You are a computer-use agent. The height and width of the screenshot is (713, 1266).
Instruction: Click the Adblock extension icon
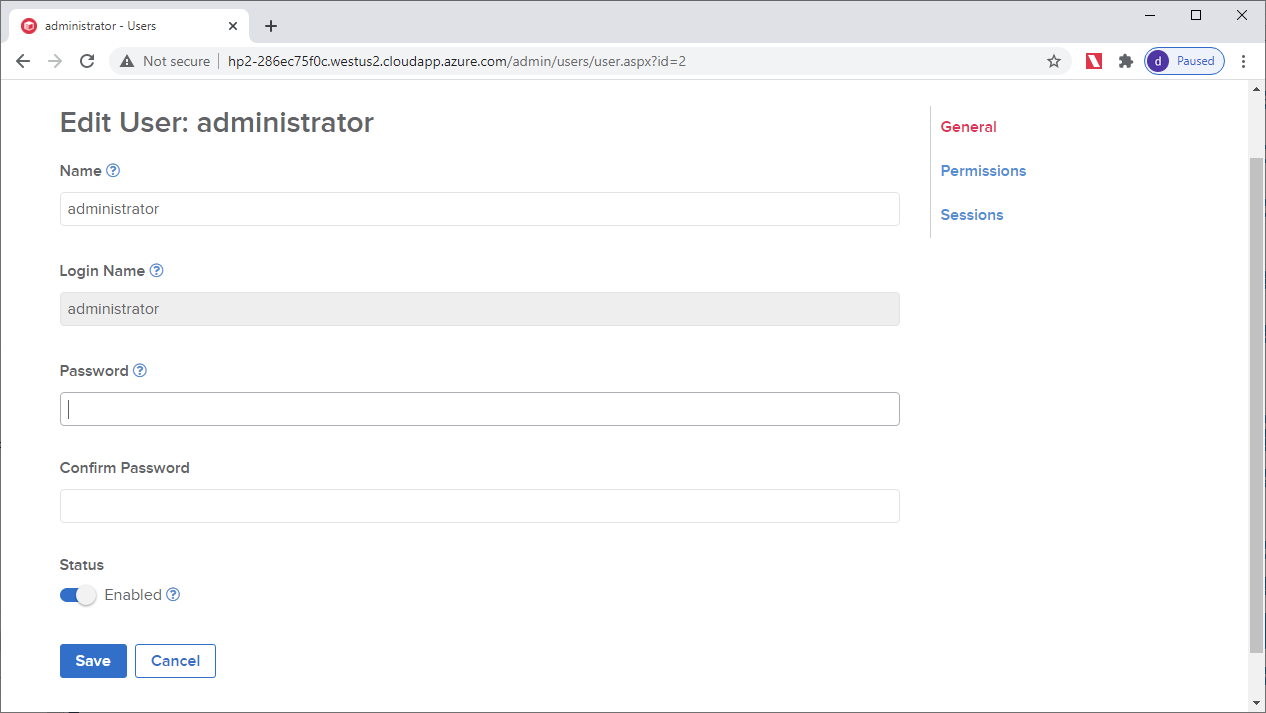(1093, 61)
